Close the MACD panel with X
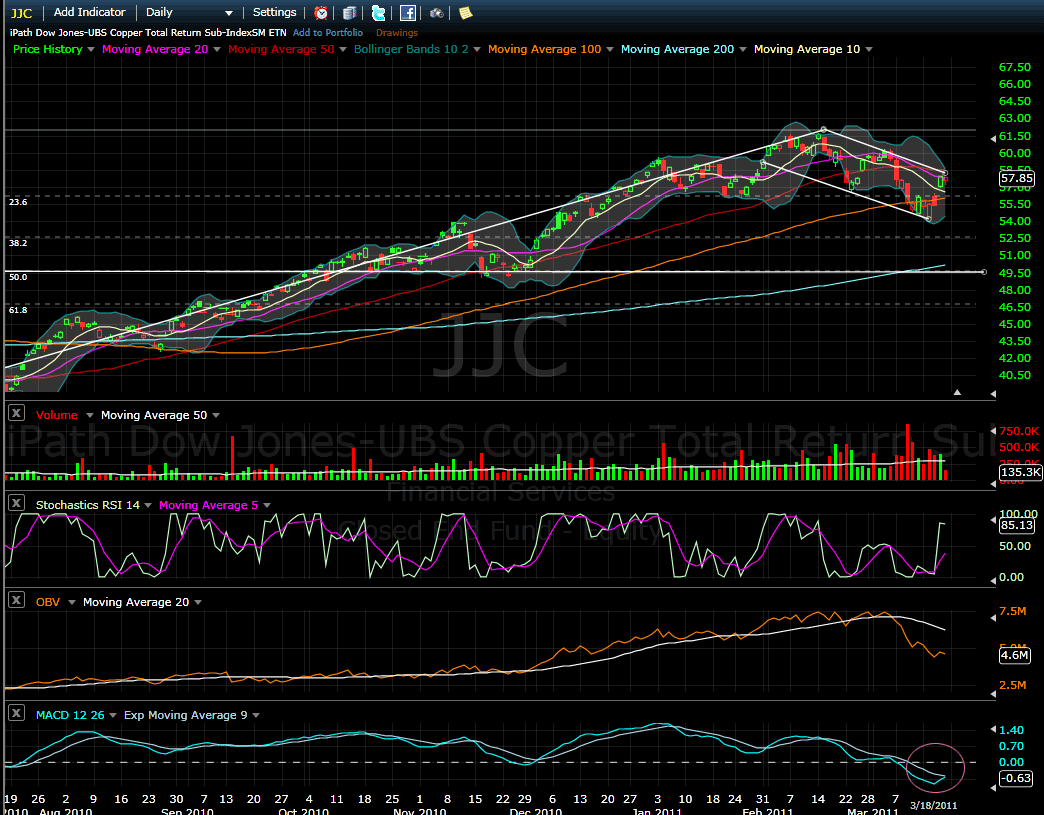The height and width of the screenshot is (815, 1044). [16, 715]
